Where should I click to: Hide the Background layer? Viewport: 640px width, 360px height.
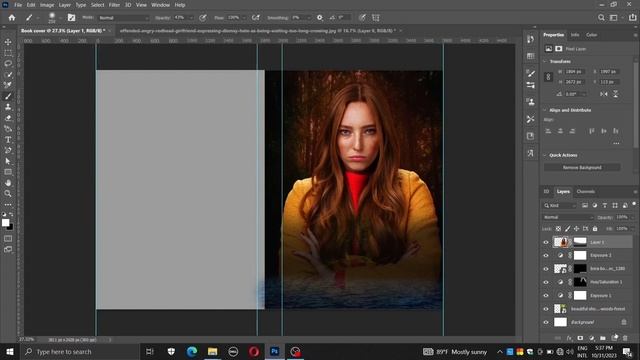click(x=546, y=322)
